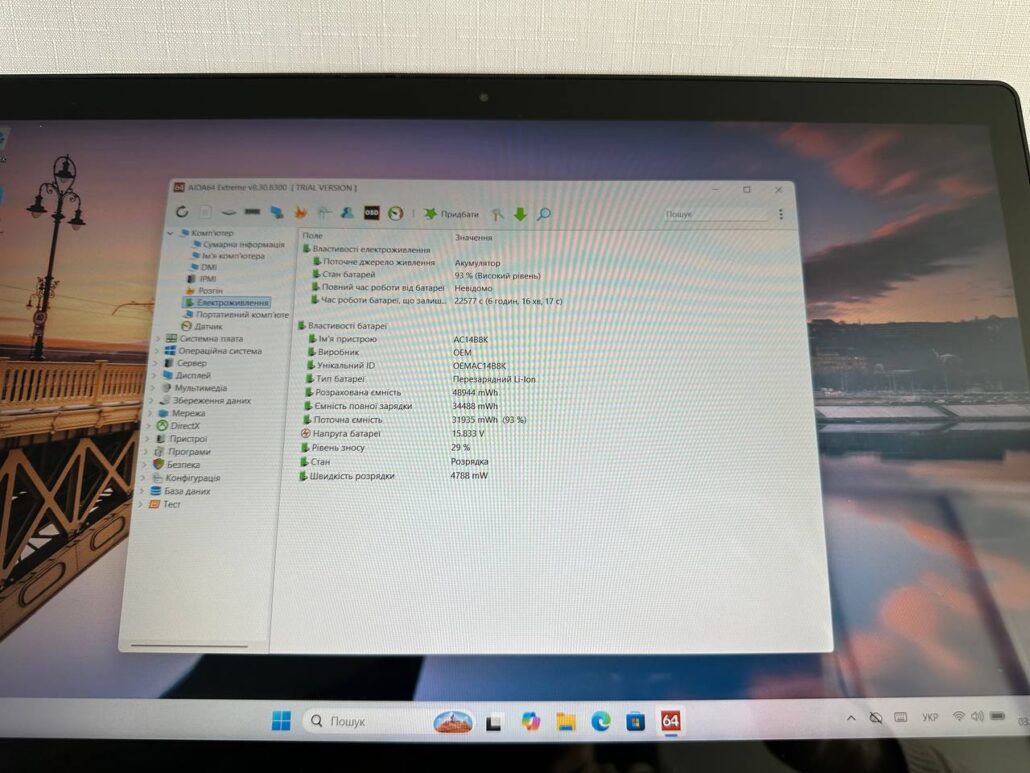1030x773 pixels.
Task: Open the disk benchmark toolbar icon
Action: [228, 212]
